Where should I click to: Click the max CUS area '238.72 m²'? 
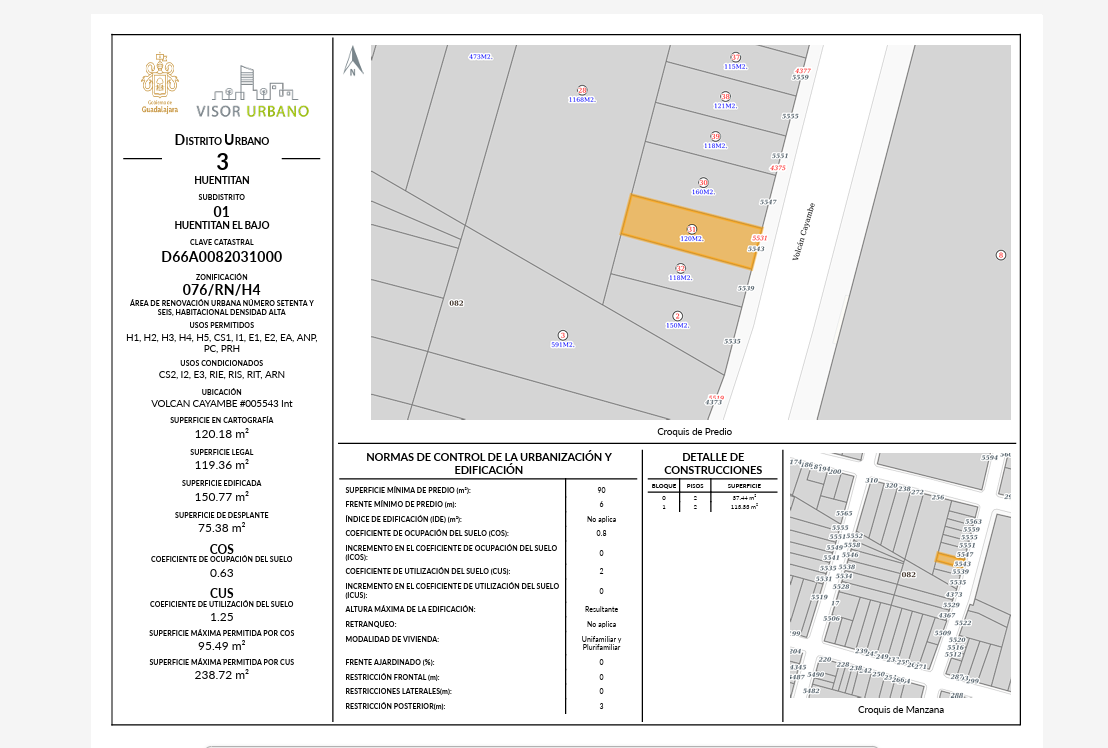coord(222,675)
